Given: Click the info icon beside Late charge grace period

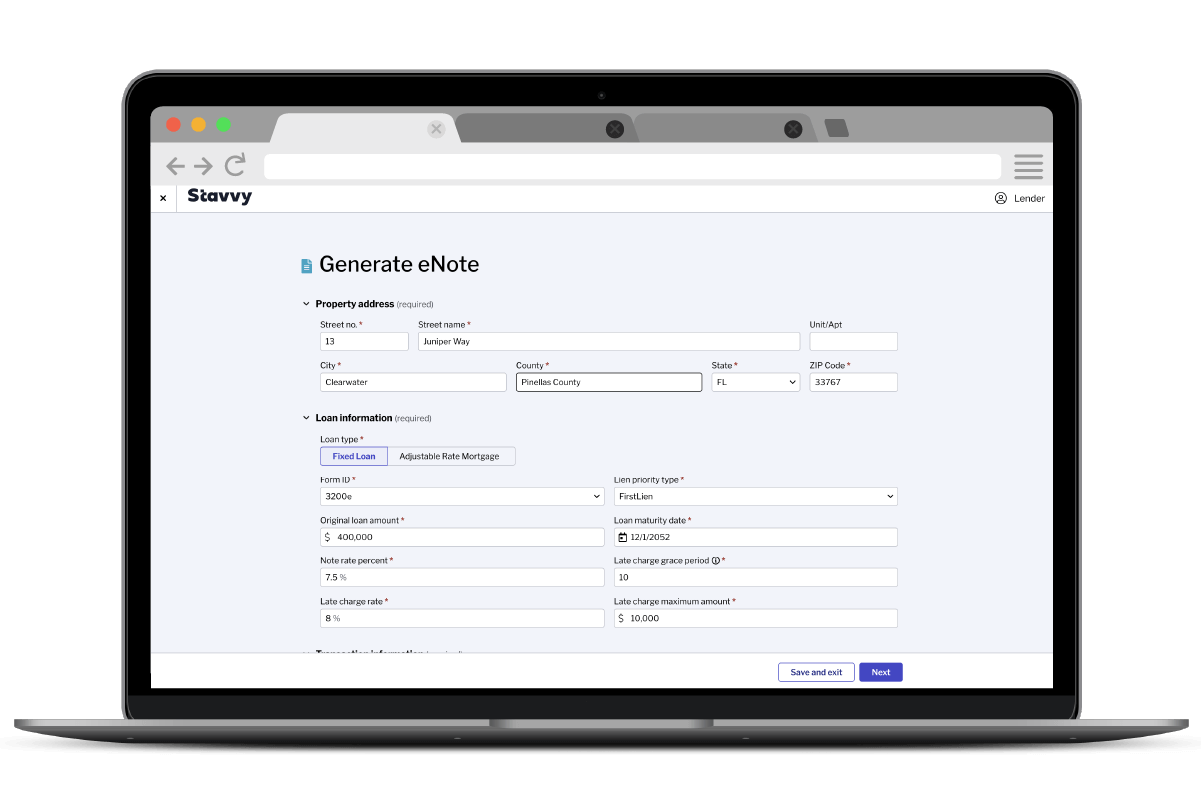Looking at the screenshot, I should [x=716, y=561].
